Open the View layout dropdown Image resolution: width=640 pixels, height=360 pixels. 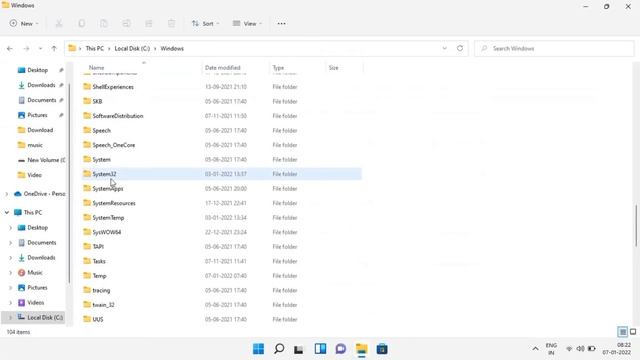click(247, 24)
